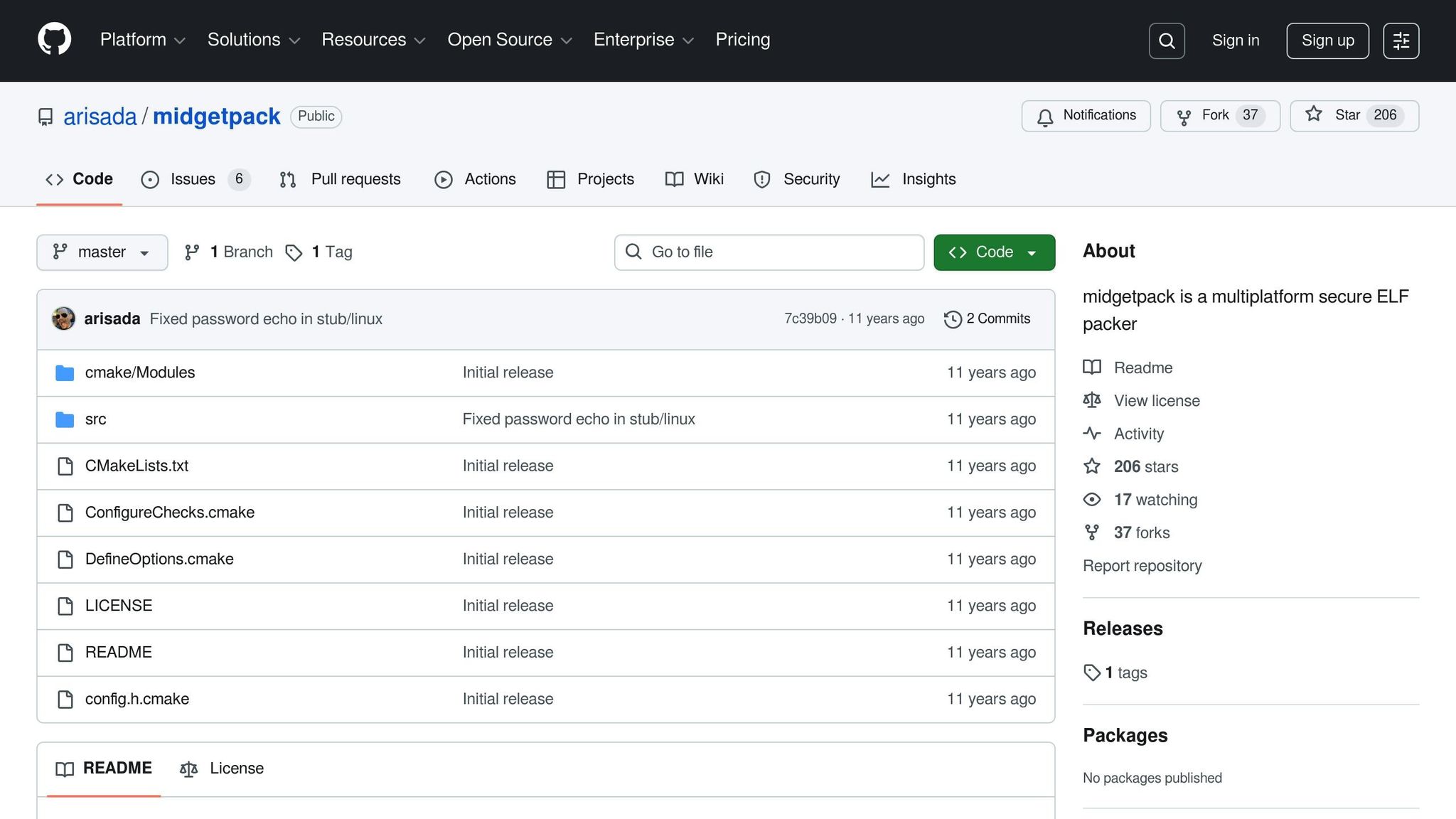Click the commit history clock icon
This screenshot has width=1456, height=819.
(x=953, y=319)
